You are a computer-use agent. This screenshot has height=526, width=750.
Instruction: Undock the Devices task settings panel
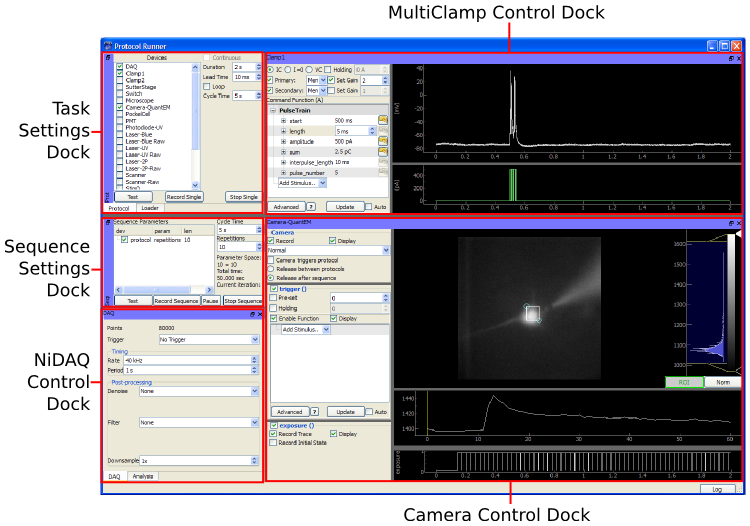point(108,57)
